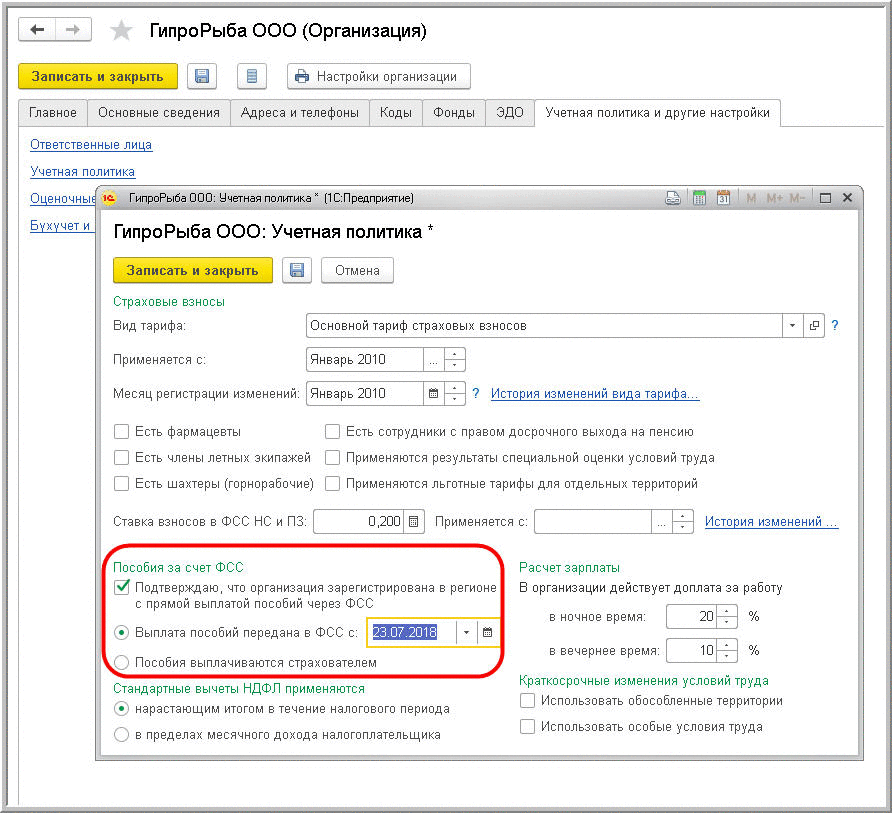892x813 pixels.
Task: Expand the Вид тарифа dropdown list
Action: pos(792,326)
